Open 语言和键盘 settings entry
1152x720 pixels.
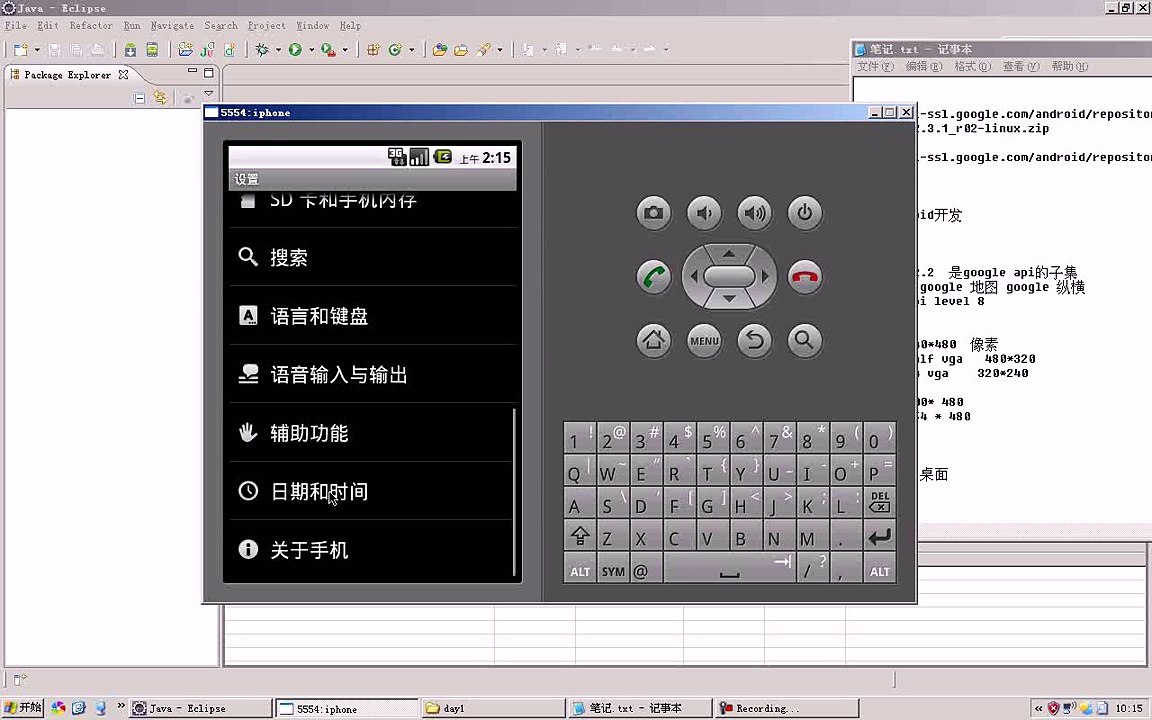coord(372,316)
